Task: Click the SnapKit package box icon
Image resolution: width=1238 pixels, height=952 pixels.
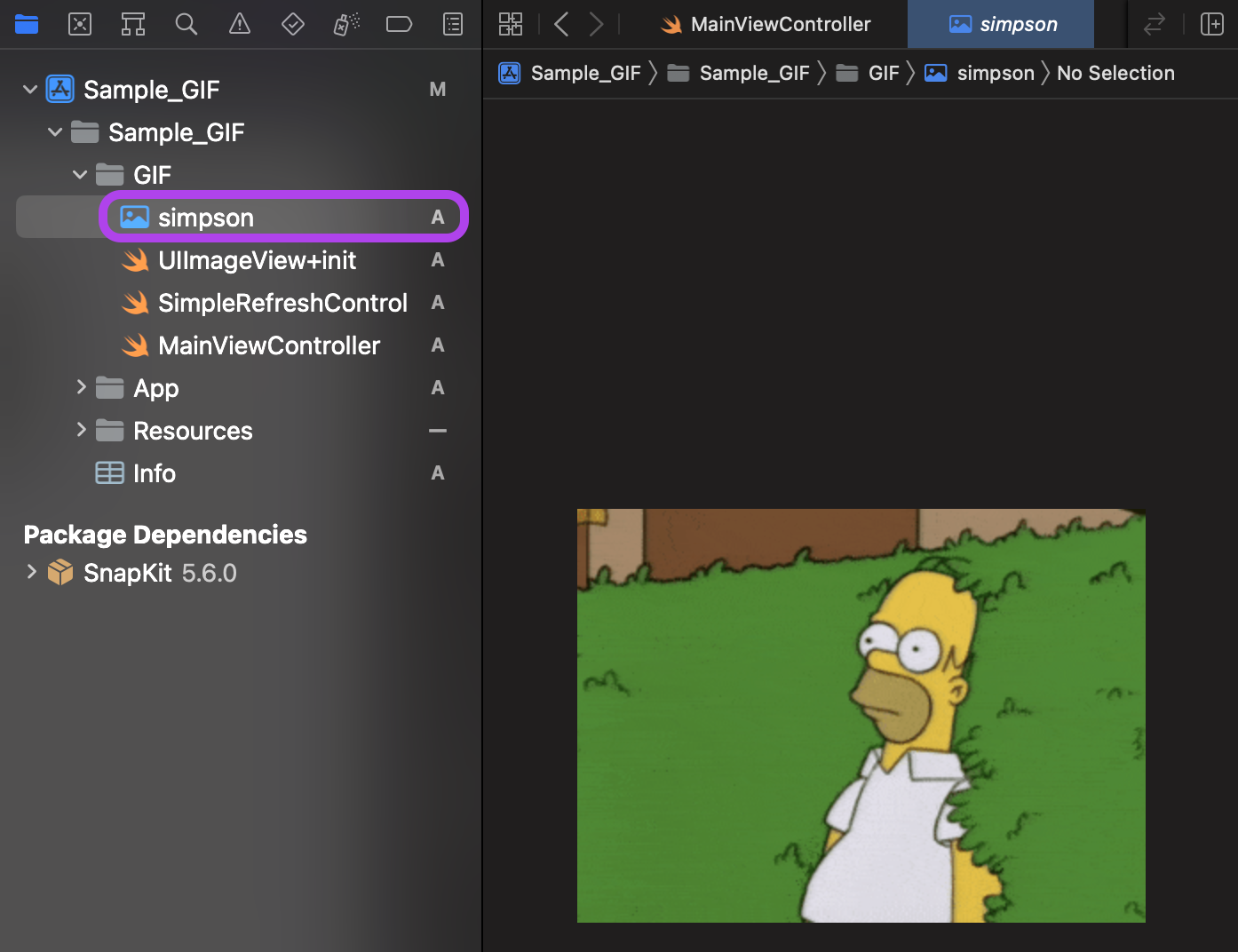Action: [60, 572]
